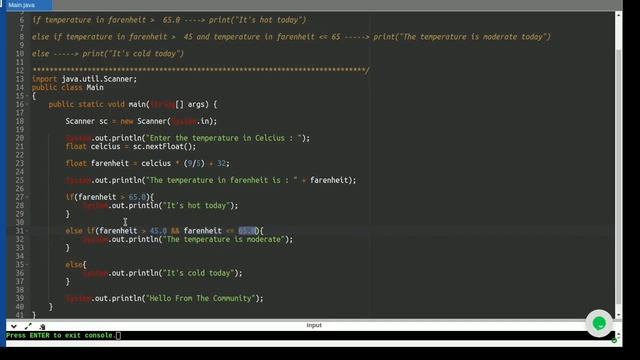
Task: Click "The temperature in farenheit is" println
Action: pyautogui.click(x=211, y=180)
